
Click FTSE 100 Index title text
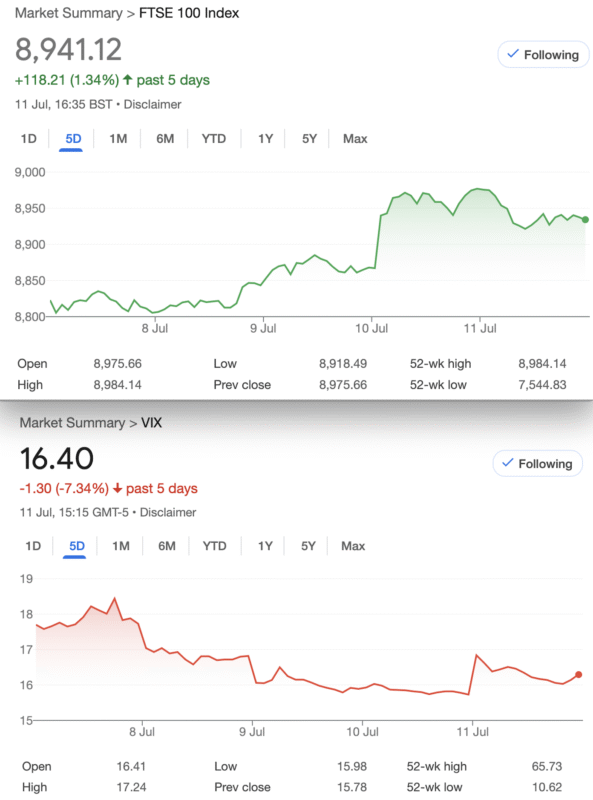pos(189,13)
